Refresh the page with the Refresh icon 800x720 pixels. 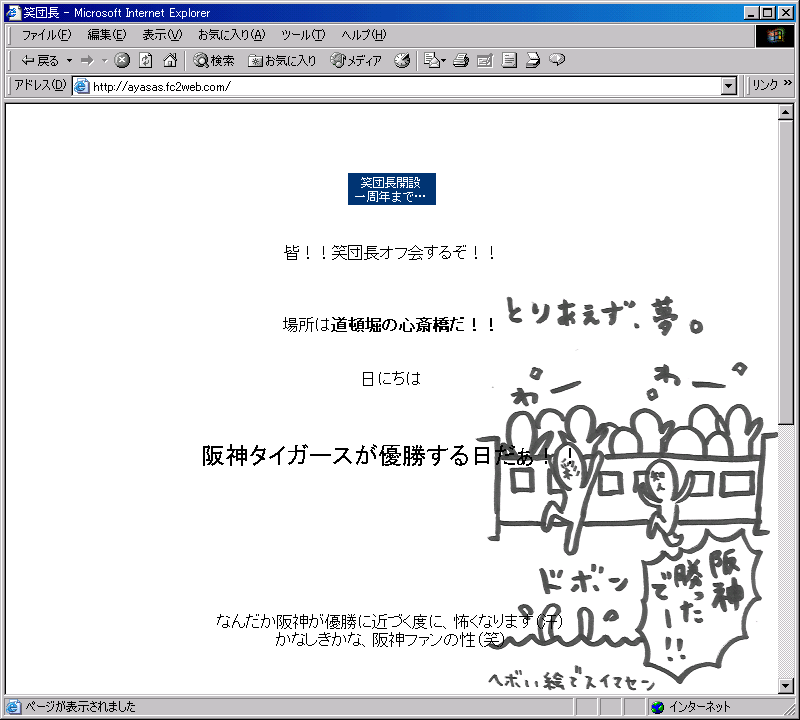[x=146, y=61]
